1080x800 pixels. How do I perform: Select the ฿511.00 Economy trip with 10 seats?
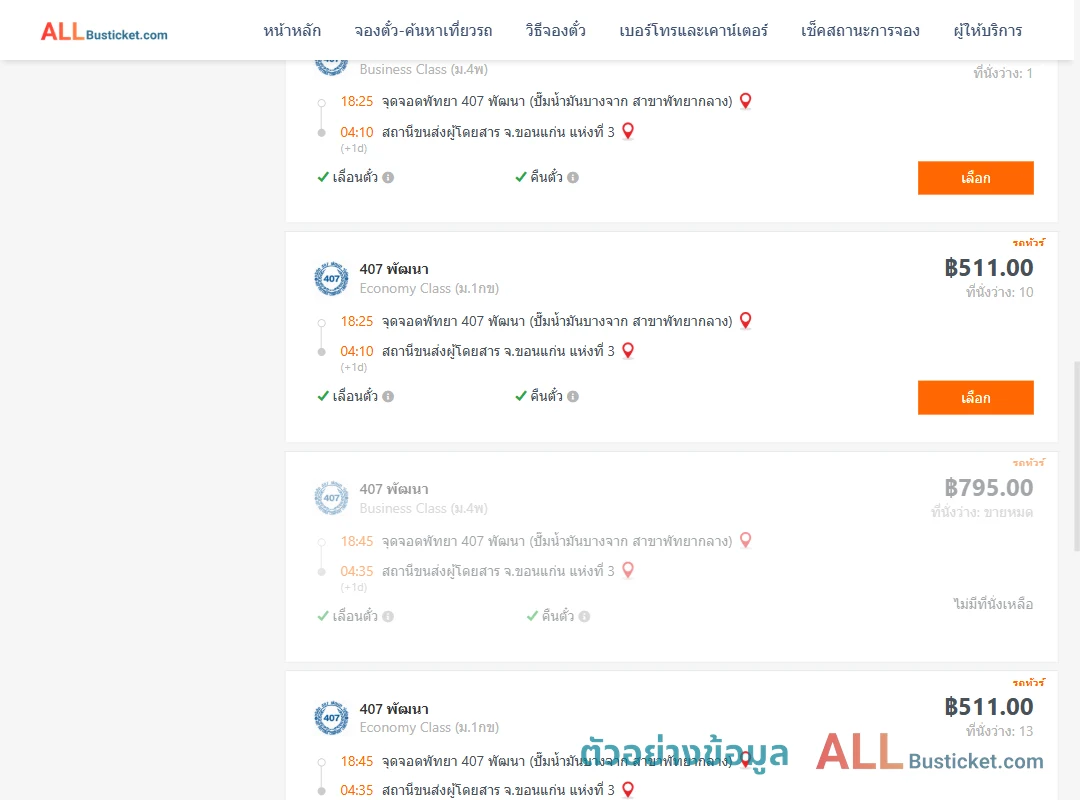coord(975,398)
